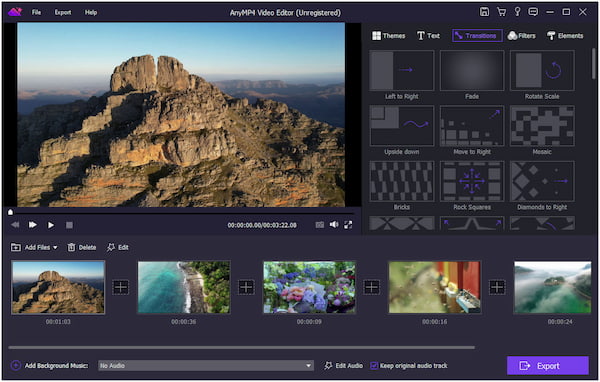Select the coastline clip 00:00:36

pyautogui.click(x=184, y=287)
